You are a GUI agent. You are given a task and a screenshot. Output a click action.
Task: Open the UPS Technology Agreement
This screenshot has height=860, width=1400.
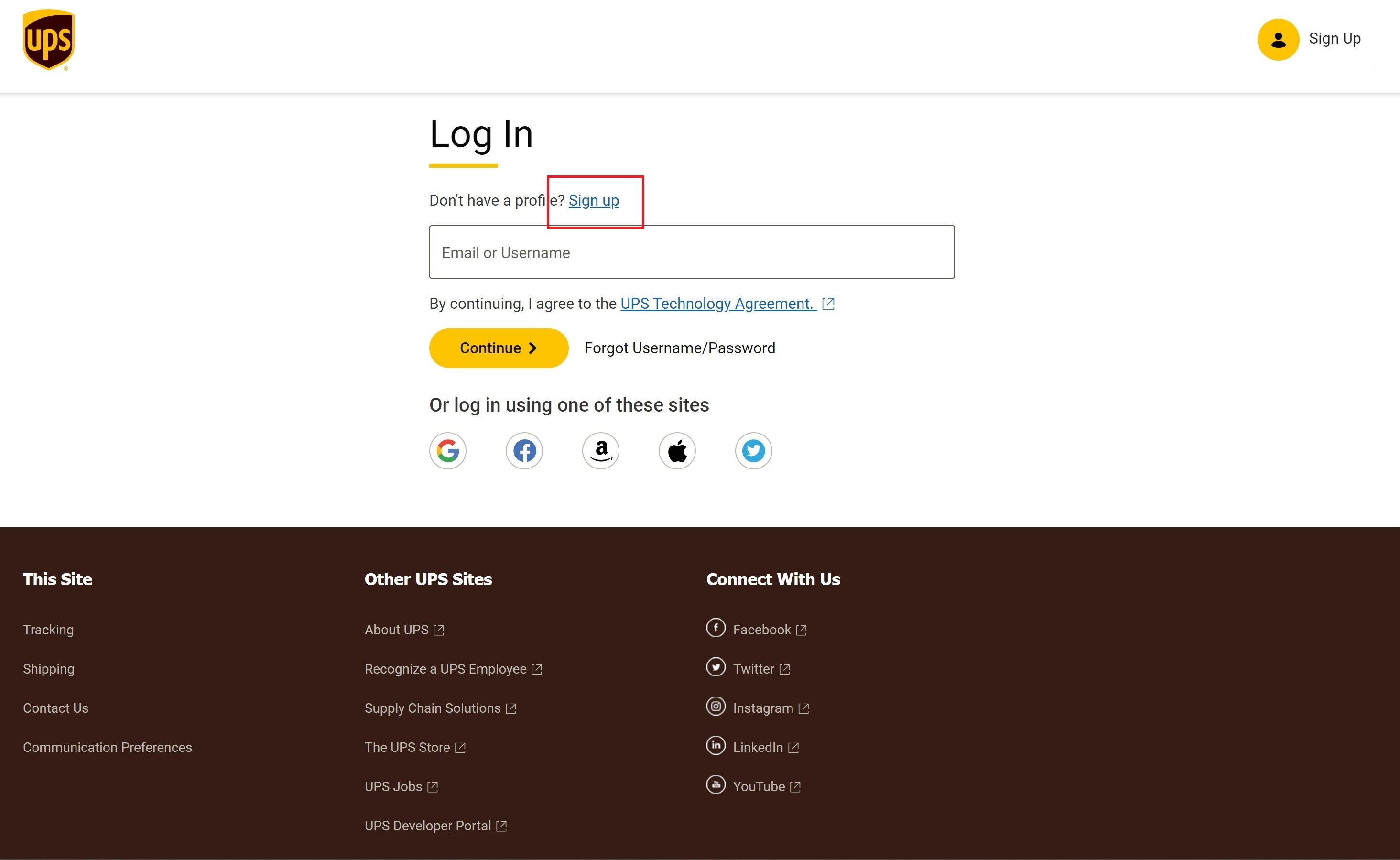coord(716,303)
